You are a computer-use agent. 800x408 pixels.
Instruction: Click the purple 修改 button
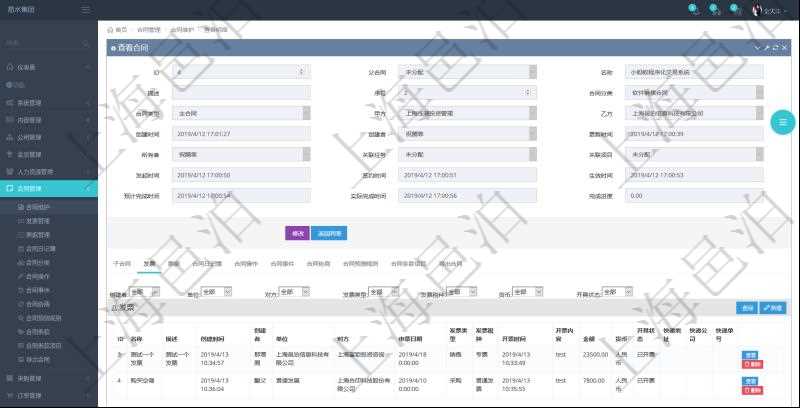(x=297, y=233)
